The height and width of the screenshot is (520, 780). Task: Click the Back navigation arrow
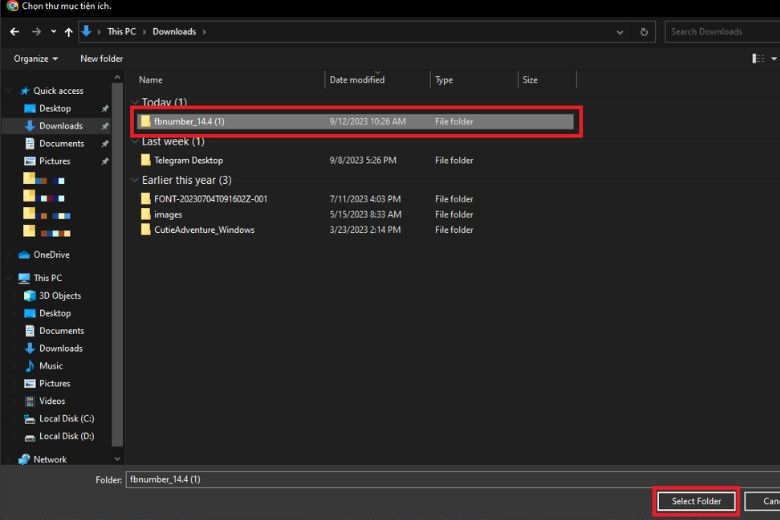[x=15, y=32]
